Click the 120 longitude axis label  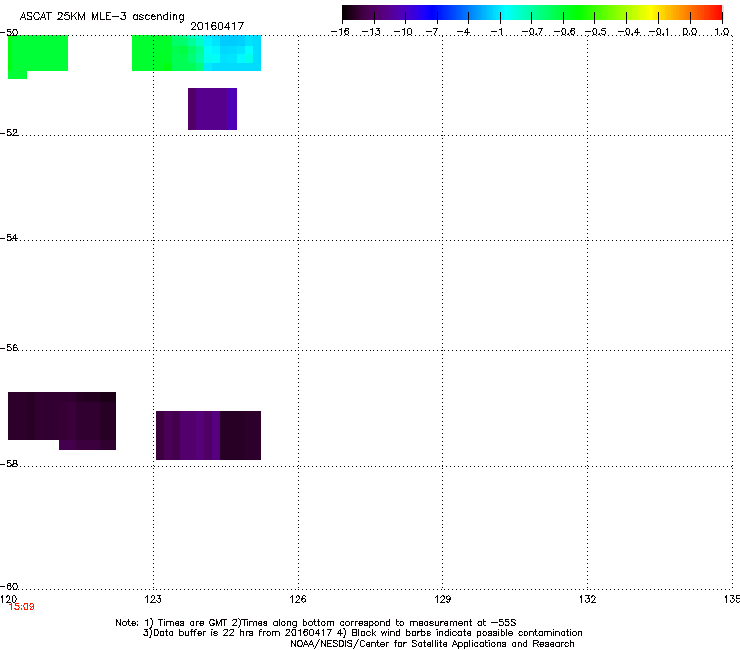(x=9, y=599)
